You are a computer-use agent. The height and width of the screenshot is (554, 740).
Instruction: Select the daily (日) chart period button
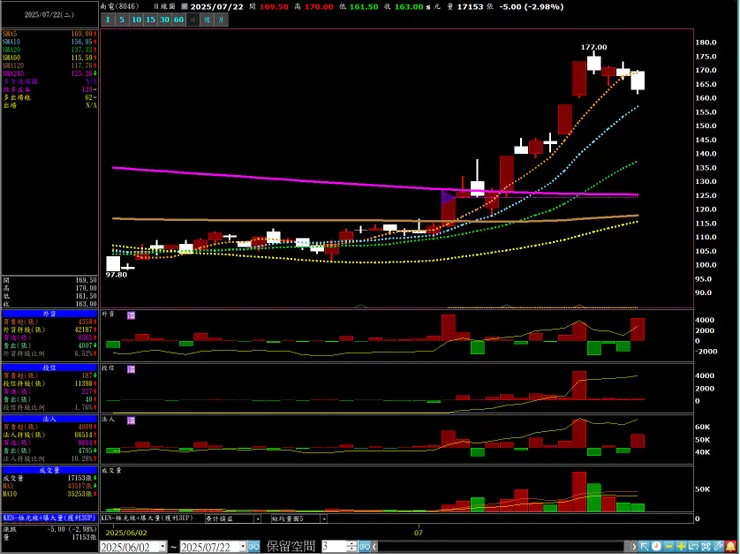coord(193,20)
